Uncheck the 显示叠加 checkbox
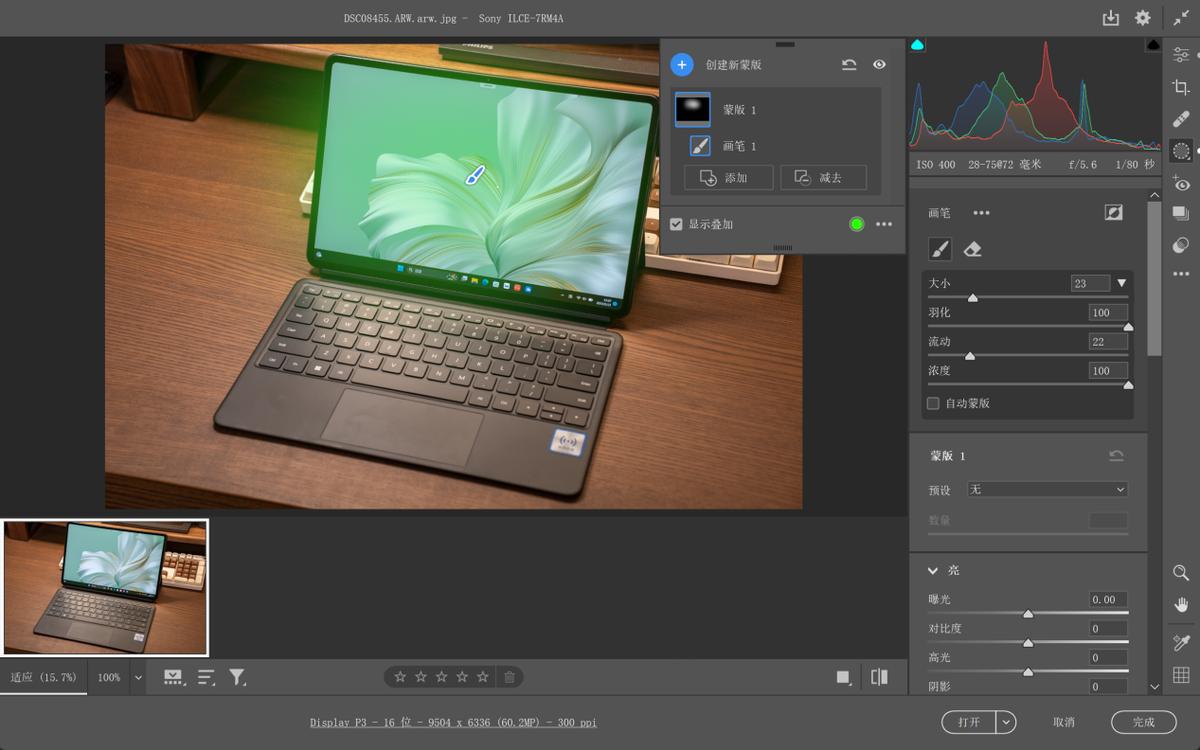Screen dimensions: 1200x750 tap(677, 224)
